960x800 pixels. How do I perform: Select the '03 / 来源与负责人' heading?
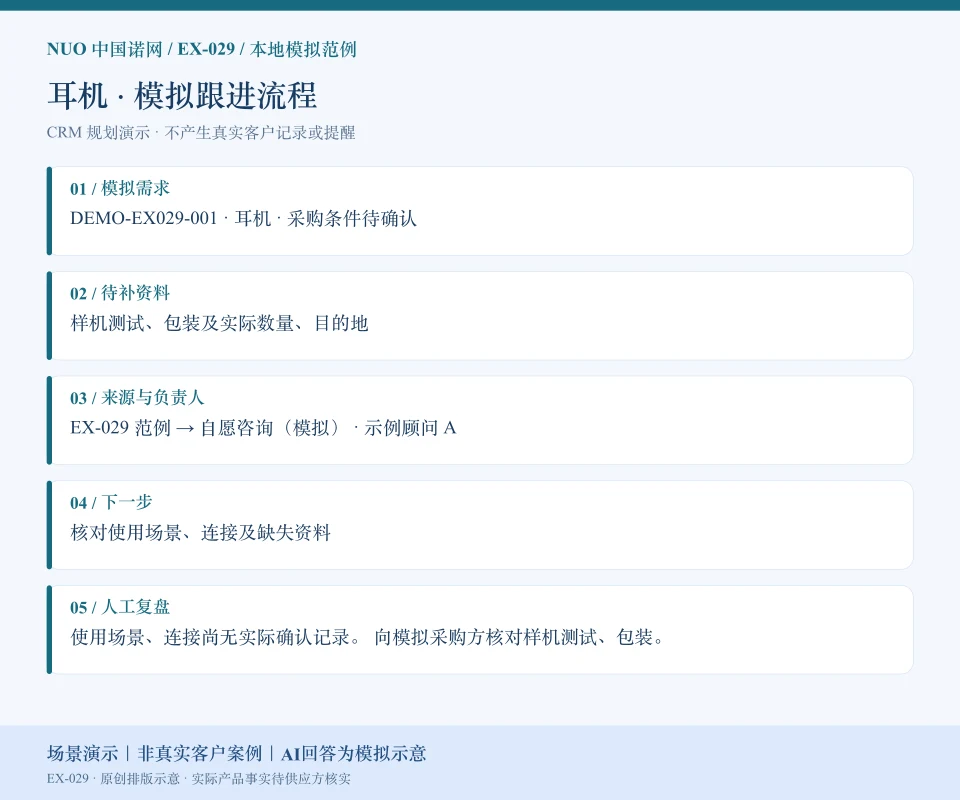[137, 397]
